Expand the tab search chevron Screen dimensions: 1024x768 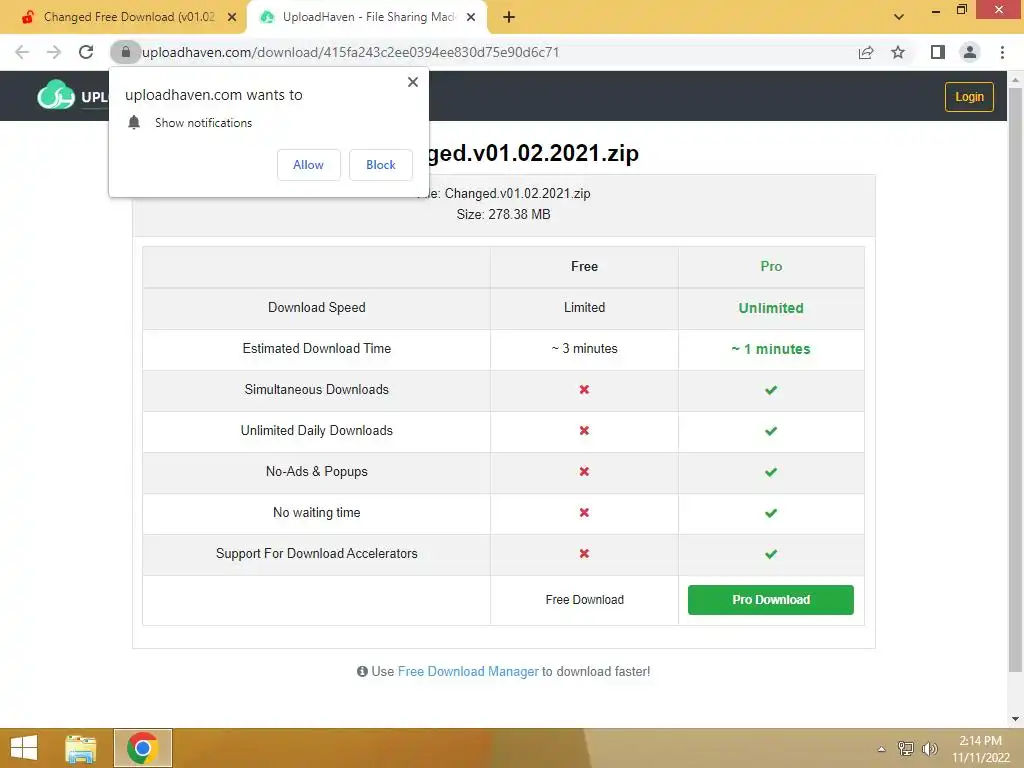click(x=899, y=17)
